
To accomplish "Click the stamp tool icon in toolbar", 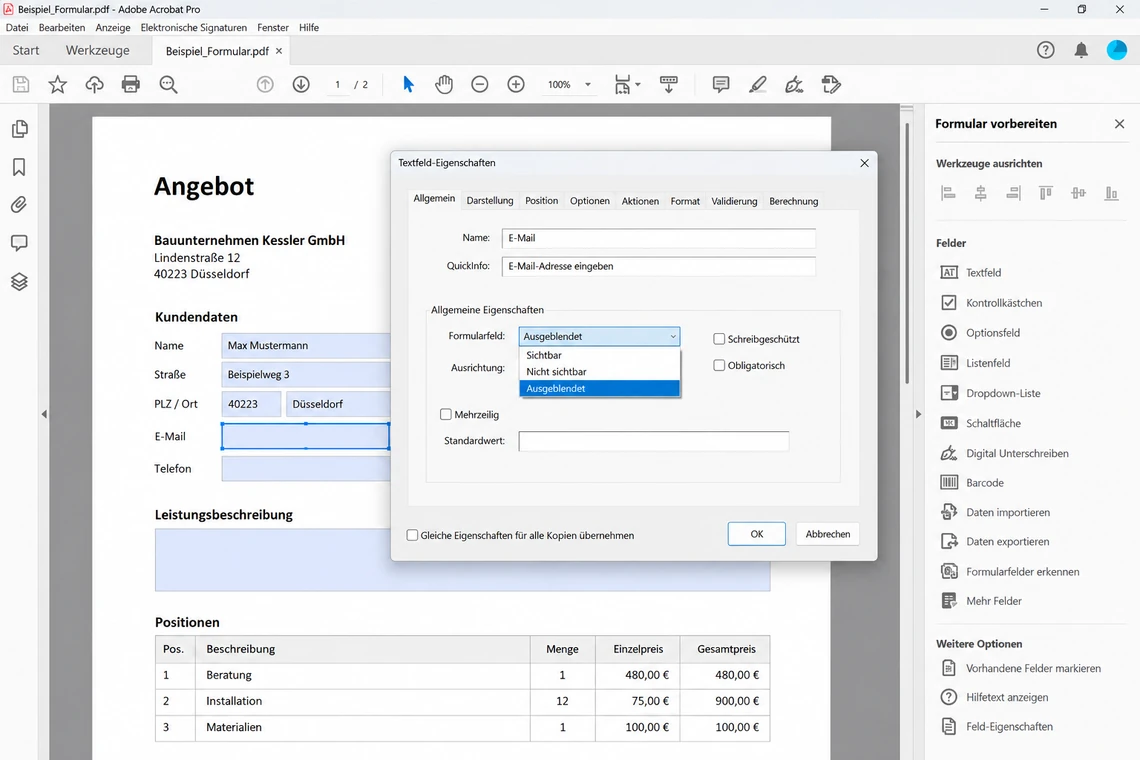I will click(831, 84).
